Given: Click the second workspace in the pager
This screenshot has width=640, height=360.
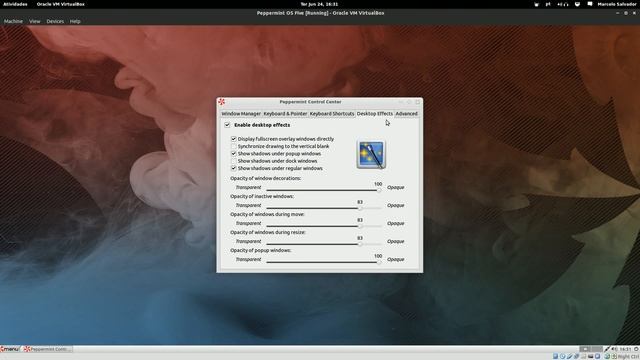Looking at the screenshot, I should [x=597, y=349].
